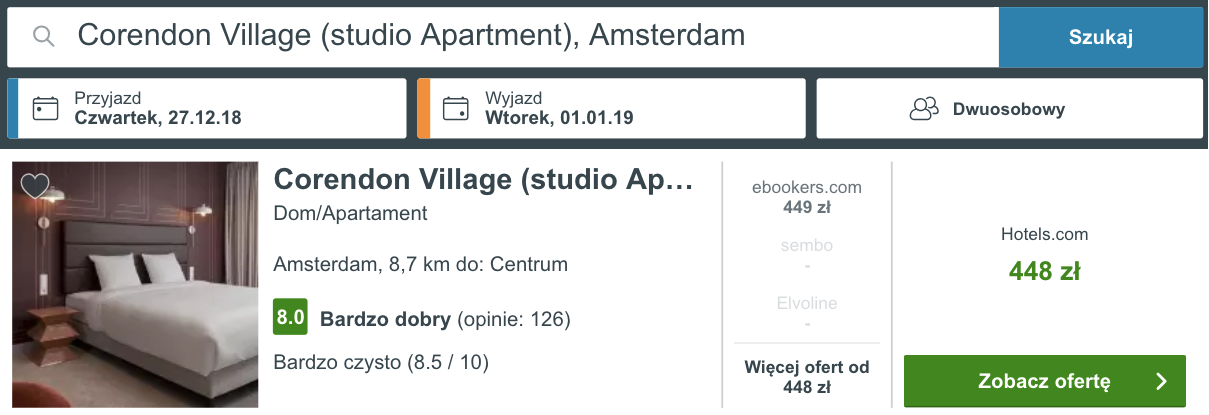Screen dimensions: 1209x415
Task: Open the Corendon Village hotel title link
Action: click(482, 180)
